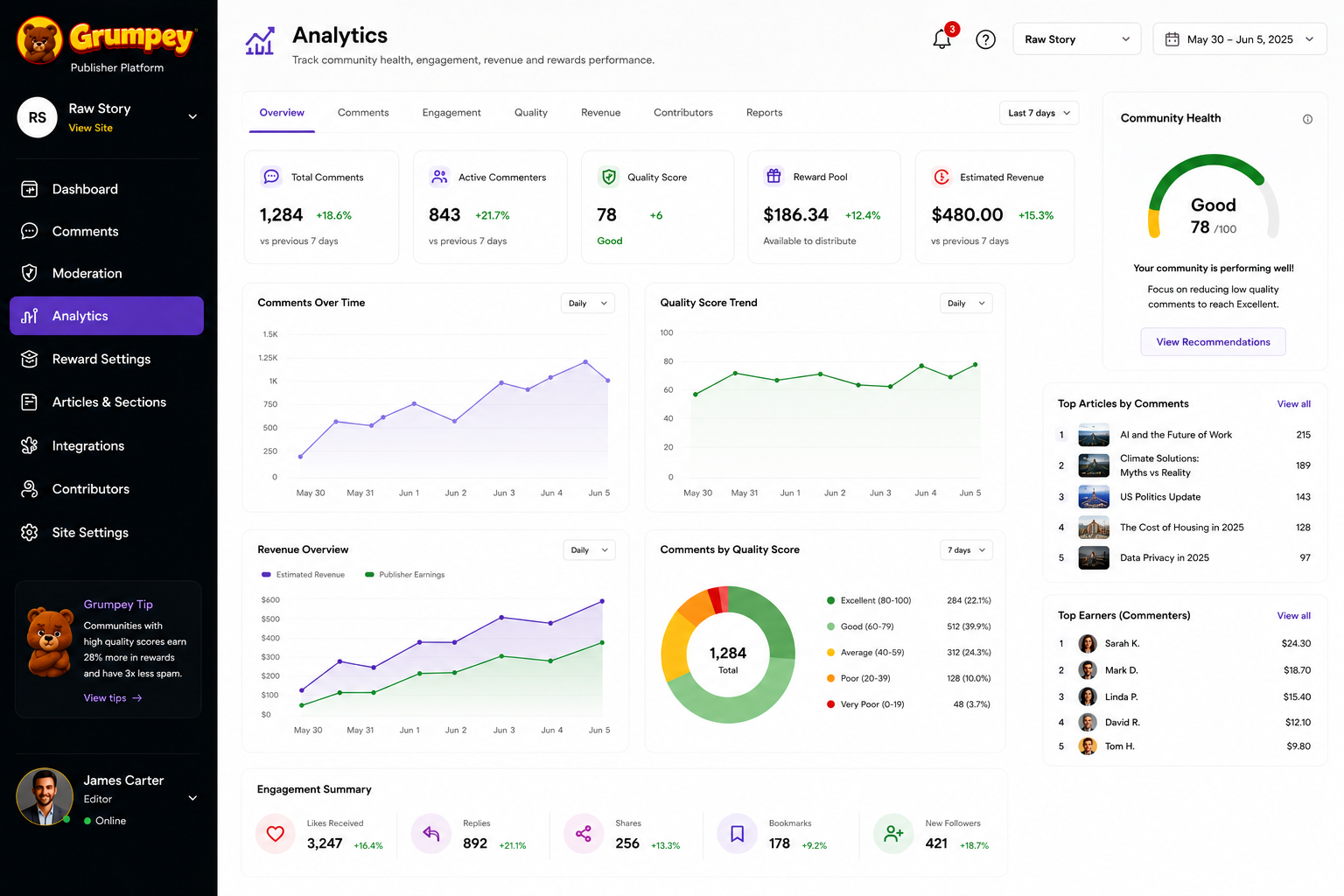This screenshot has width=1344, height=896.
Task: Click the Articles & Sections sidebar icon
Action: click(x=30, y=402)
